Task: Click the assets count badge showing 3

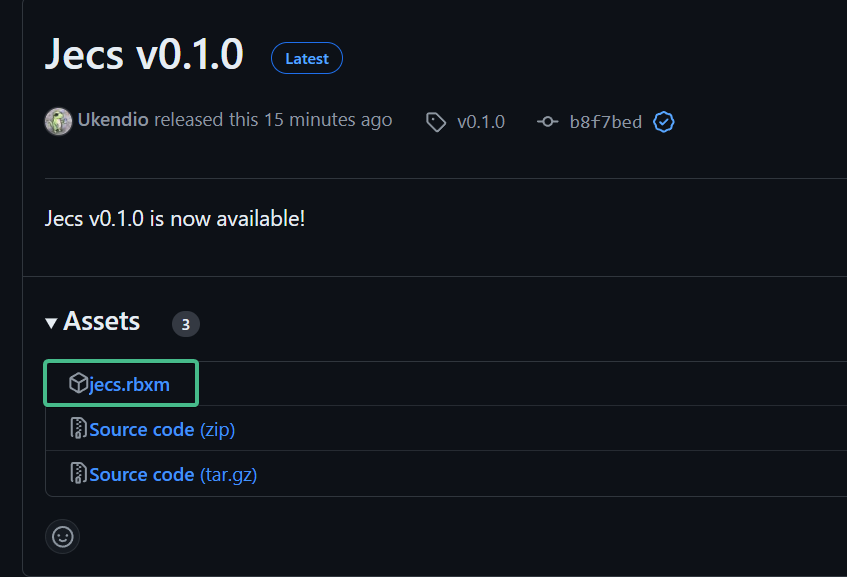Action: click(185, 324)
